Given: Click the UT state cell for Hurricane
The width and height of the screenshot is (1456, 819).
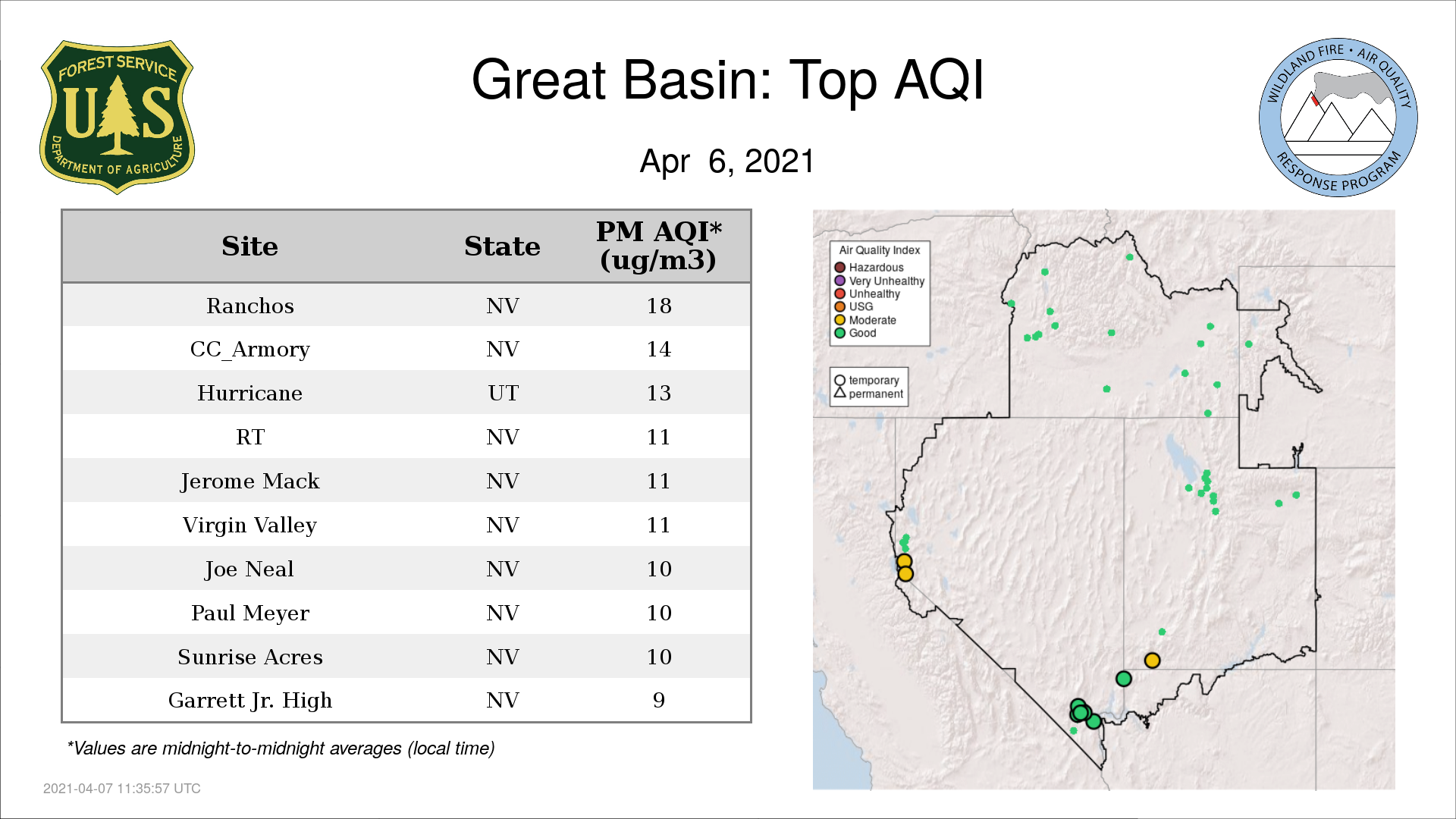Looking at the screenshot, I should pyautogui.click(x=503, y=393).
